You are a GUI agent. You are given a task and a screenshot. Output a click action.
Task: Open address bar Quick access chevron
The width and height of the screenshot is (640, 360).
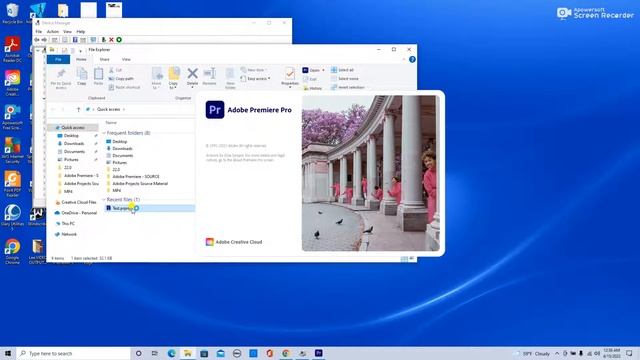point(124,109)
